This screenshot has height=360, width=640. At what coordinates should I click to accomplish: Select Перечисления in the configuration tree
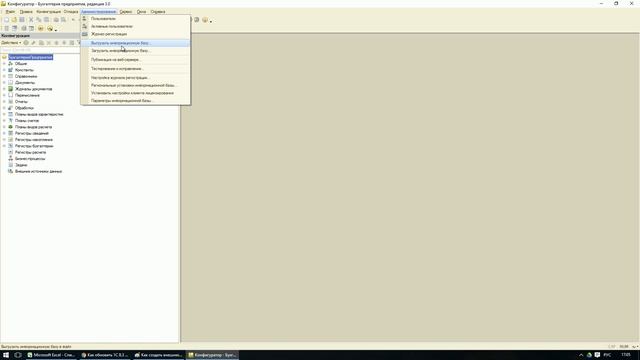click(27, 95)
